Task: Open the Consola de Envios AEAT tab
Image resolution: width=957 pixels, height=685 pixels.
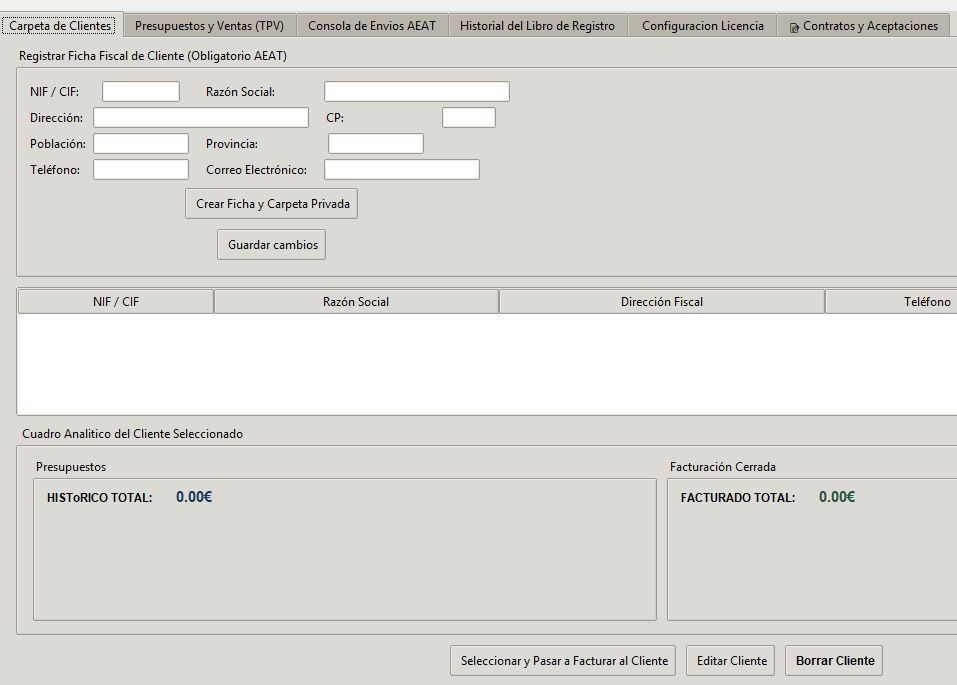Action: (372, 26)
